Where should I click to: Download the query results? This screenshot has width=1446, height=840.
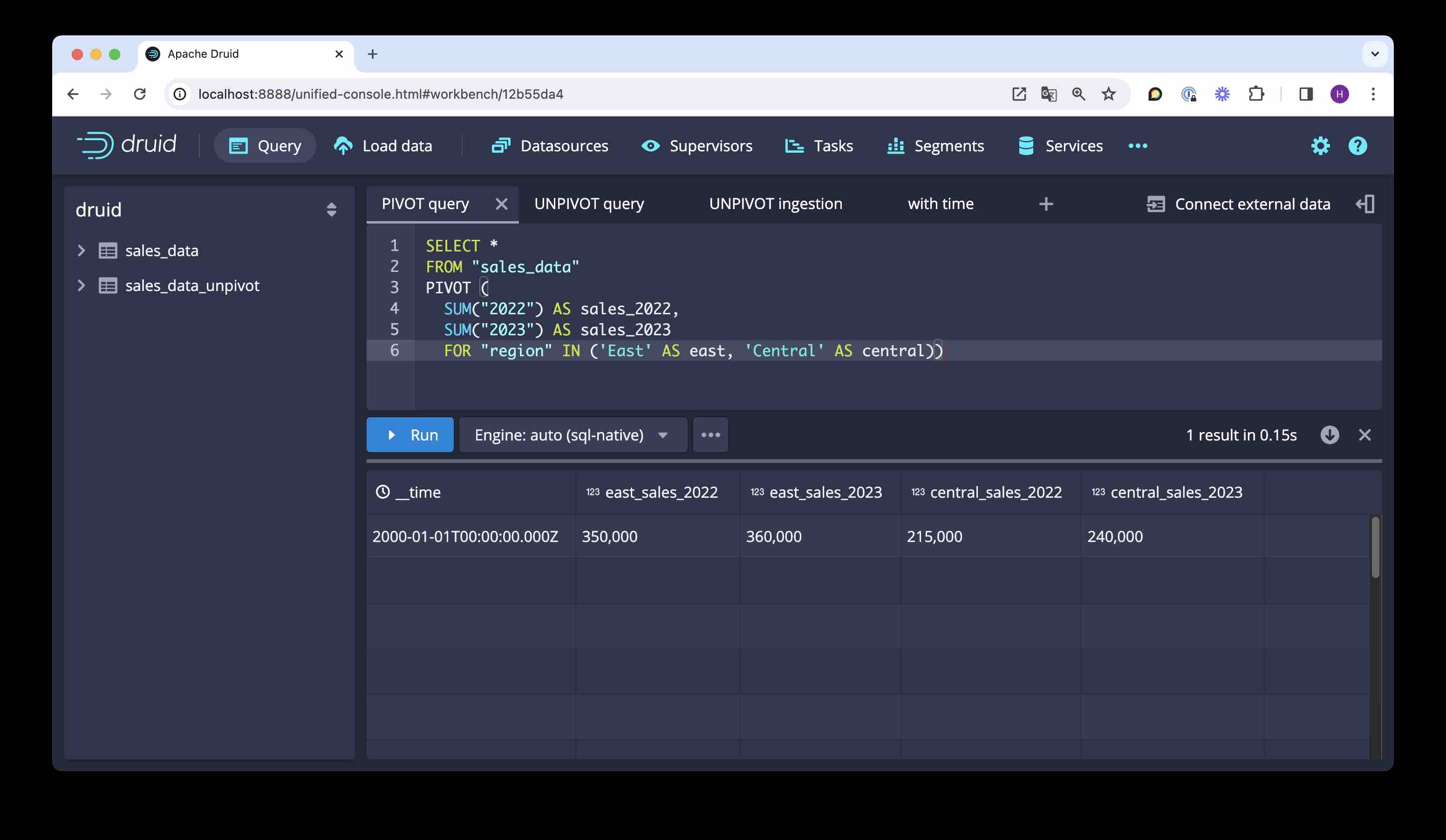coord(1330,434)
